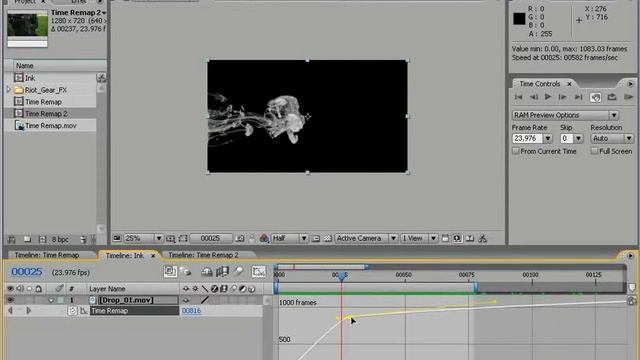Click the 8 bpc color depth button
This screenshot has height=360, width=640.
tap(60, 240)
